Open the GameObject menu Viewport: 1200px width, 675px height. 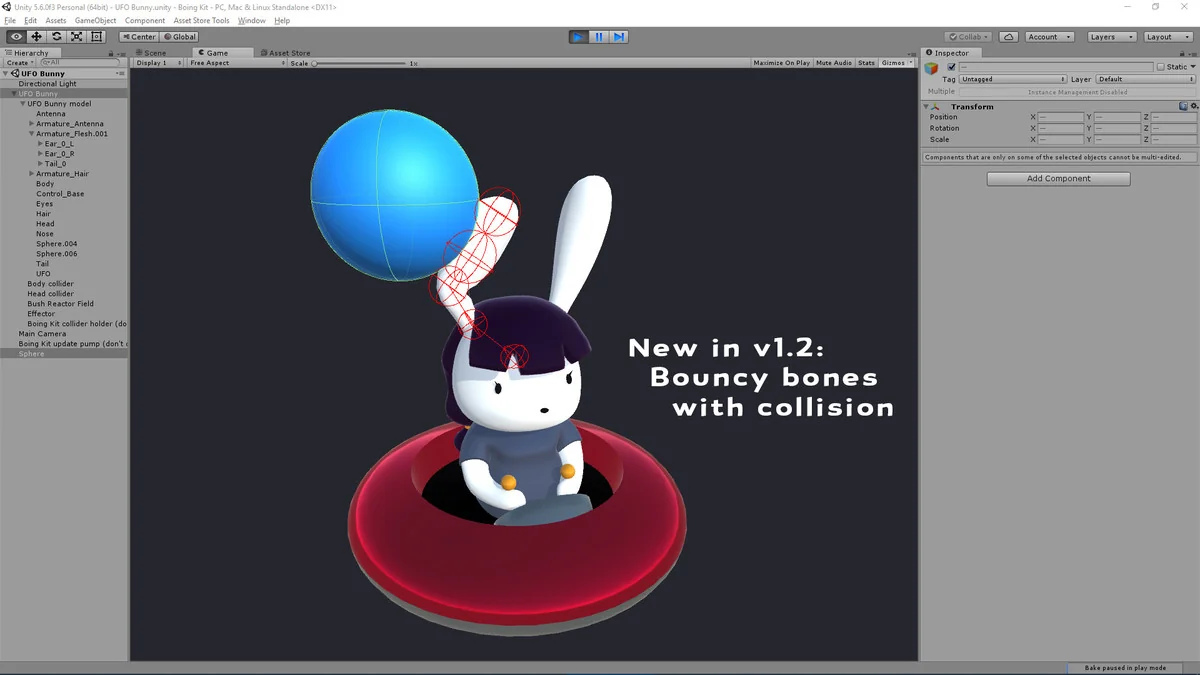pos(95,20)
